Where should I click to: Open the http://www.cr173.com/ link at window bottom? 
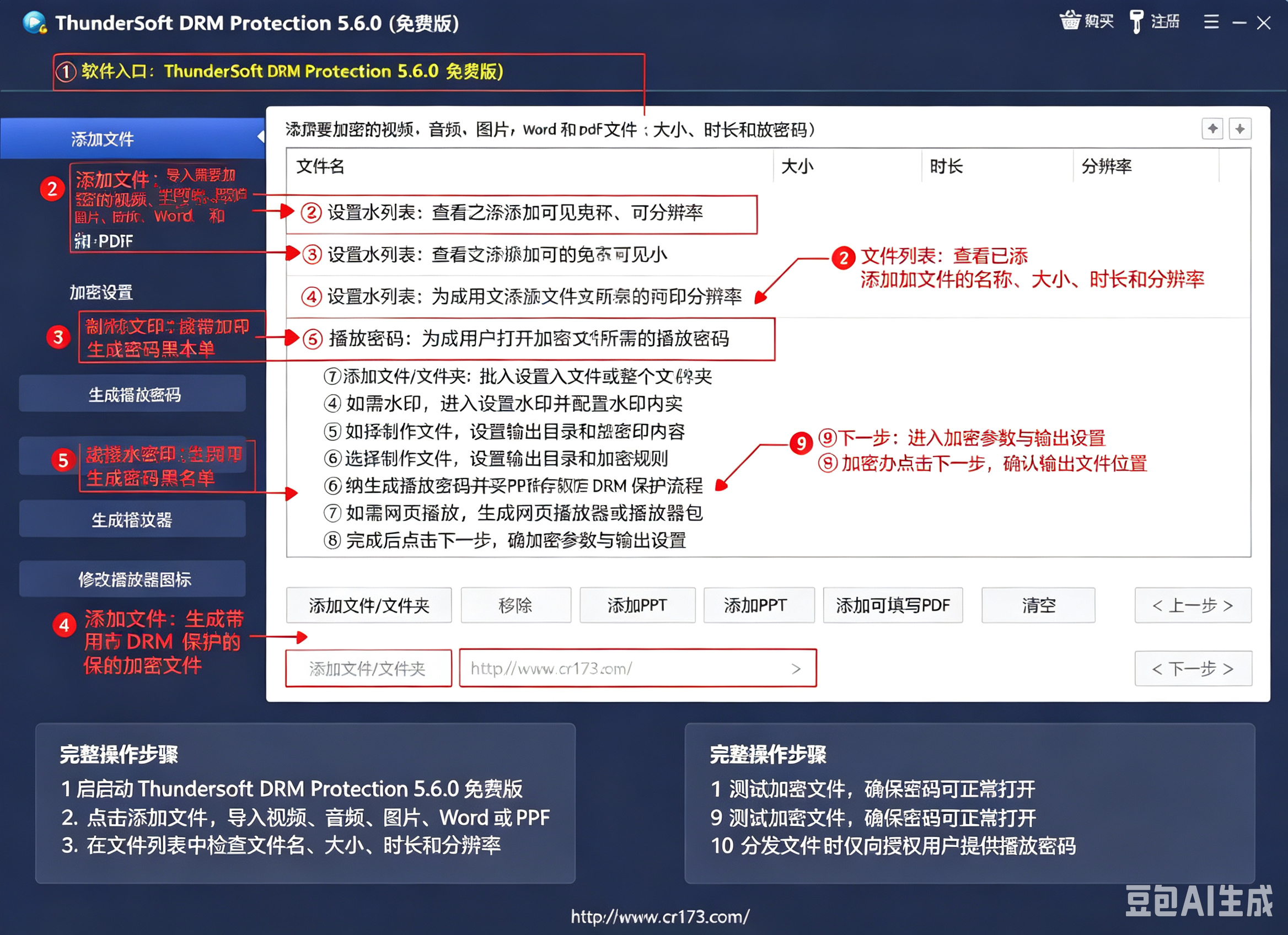[660, 917]
